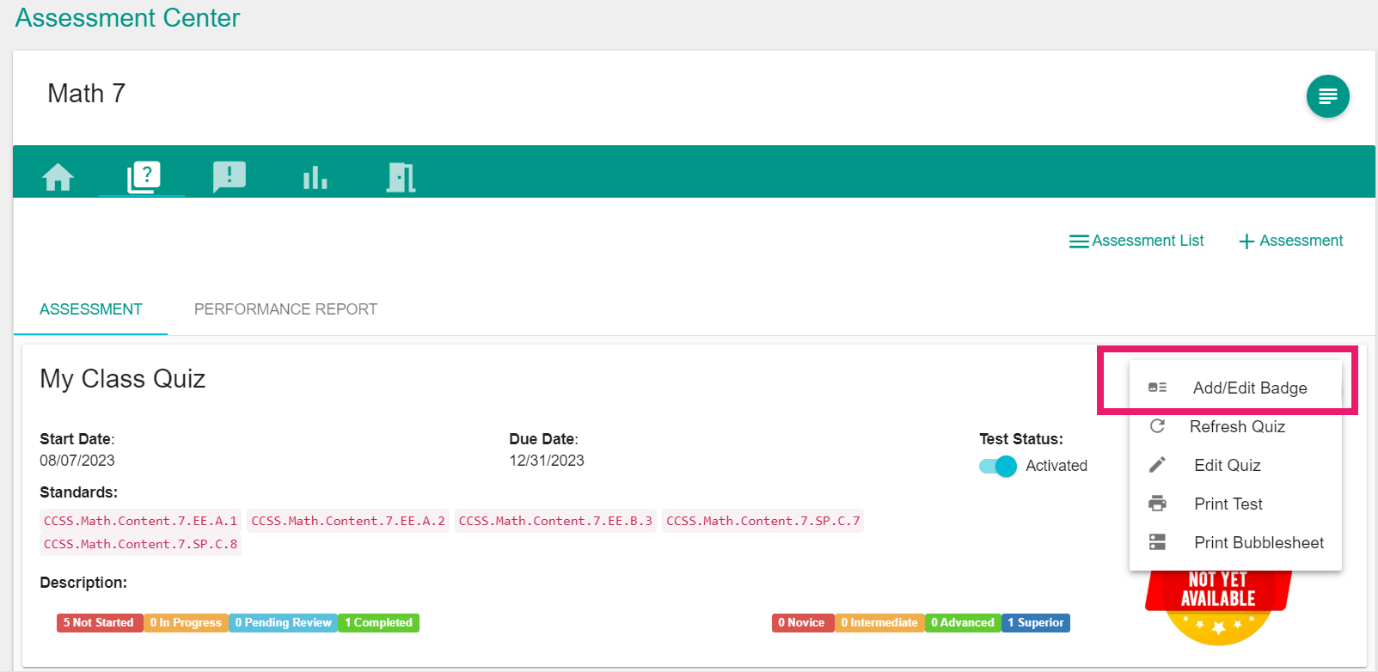The width and height of the screenshot is (1378, 672).
Task: Click standard CCSS.Math.Content.7.EE.A.1
Action: click(141, 521)
